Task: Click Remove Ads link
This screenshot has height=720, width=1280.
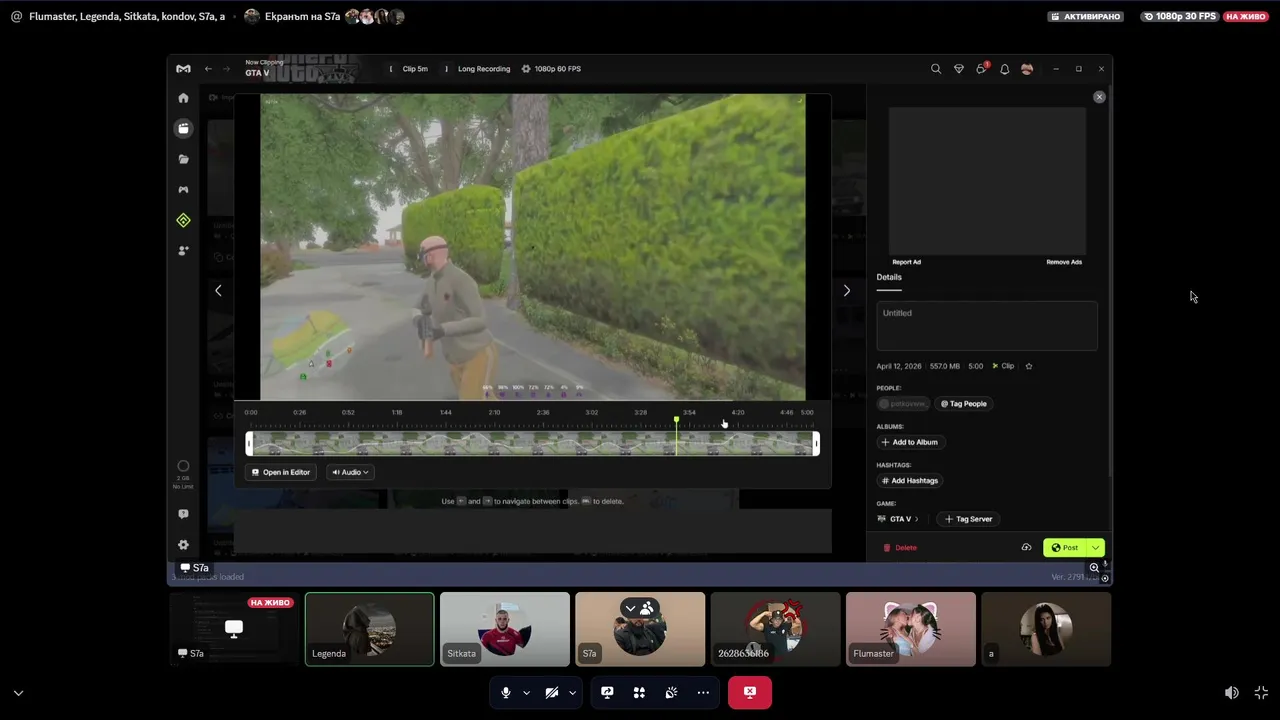Action: point(1064,262)
